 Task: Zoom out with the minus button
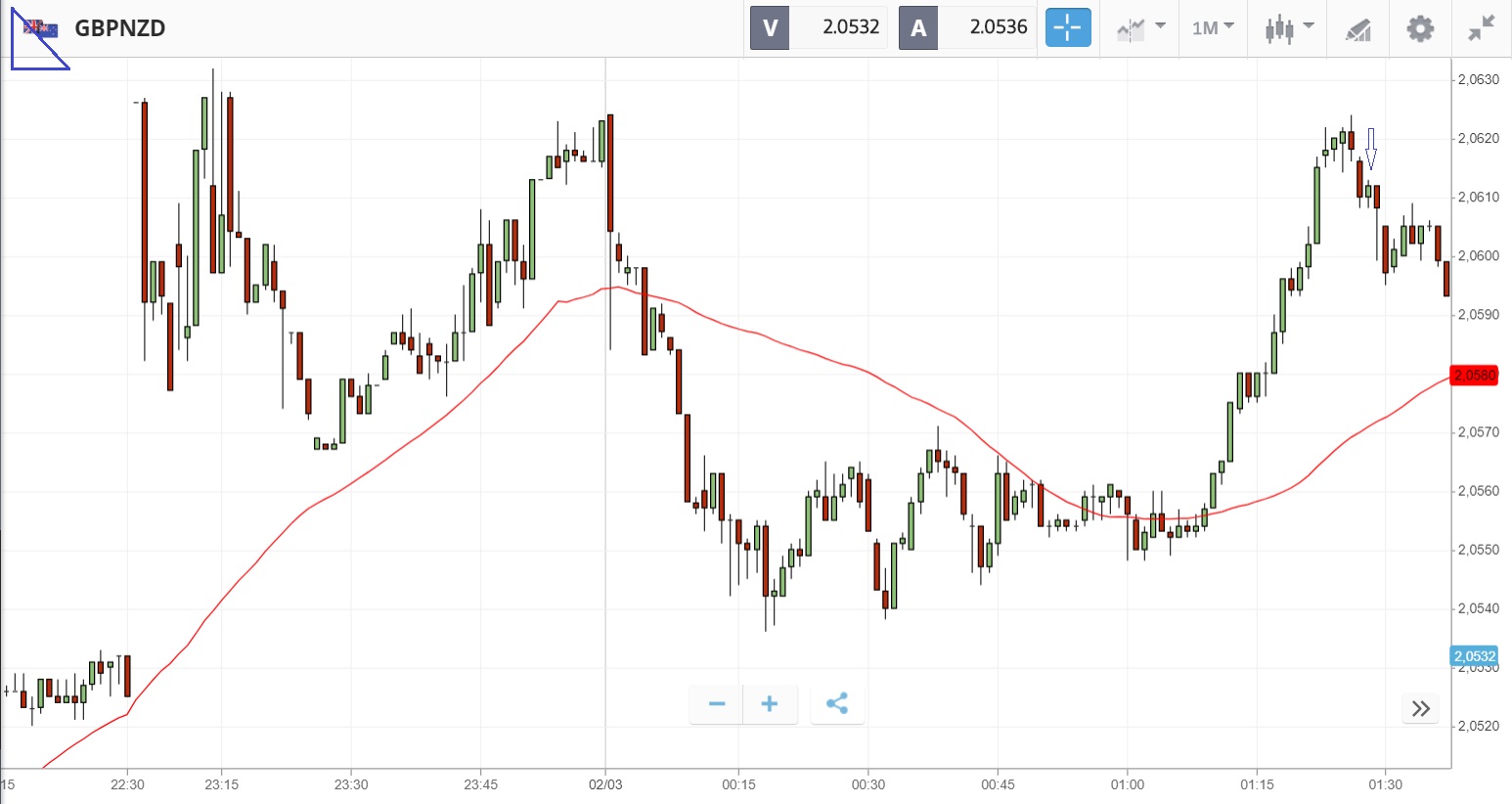(717, 704)
